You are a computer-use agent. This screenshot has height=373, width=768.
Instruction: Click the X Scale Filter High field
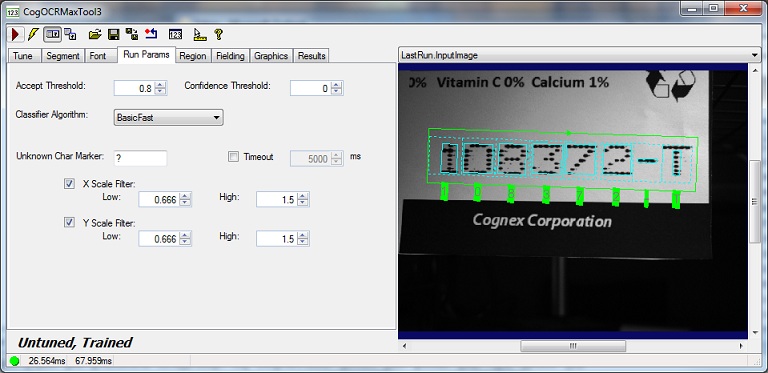click(277, 199)
